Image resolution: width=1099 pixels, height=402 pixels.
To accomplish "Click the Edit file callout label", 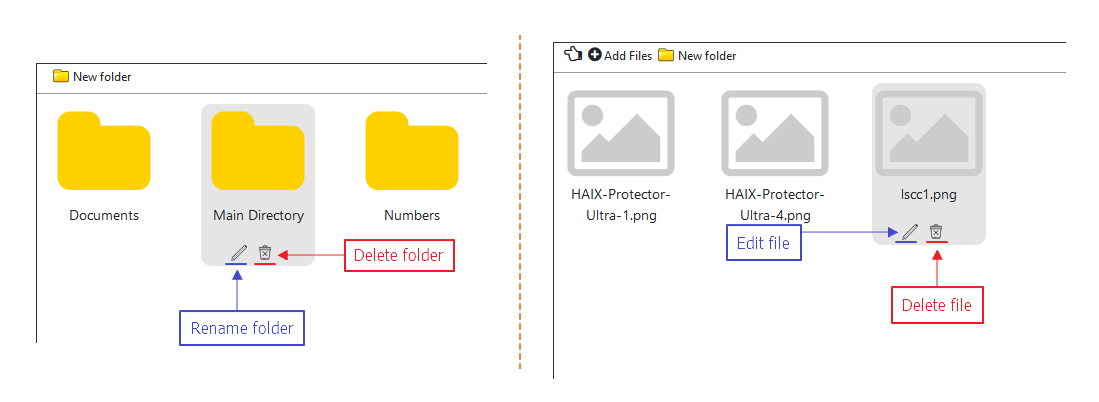I will 763,243.
